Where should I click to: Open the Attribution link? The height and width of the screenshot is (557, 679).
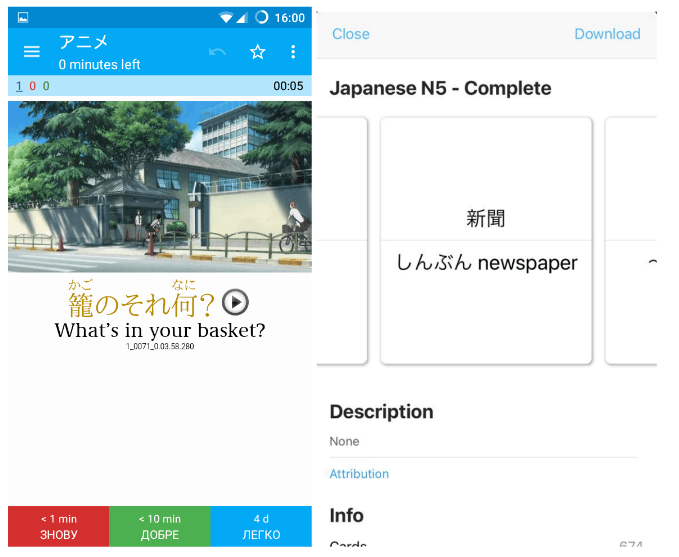359,474
